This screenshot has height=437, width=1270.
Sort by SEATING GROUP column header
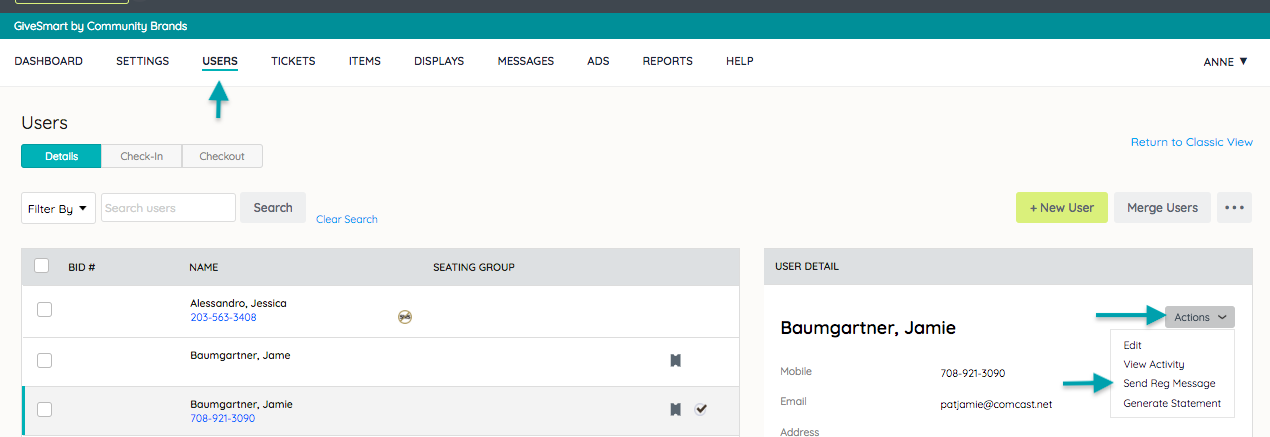pyautogui.click(x=474, y=267)
